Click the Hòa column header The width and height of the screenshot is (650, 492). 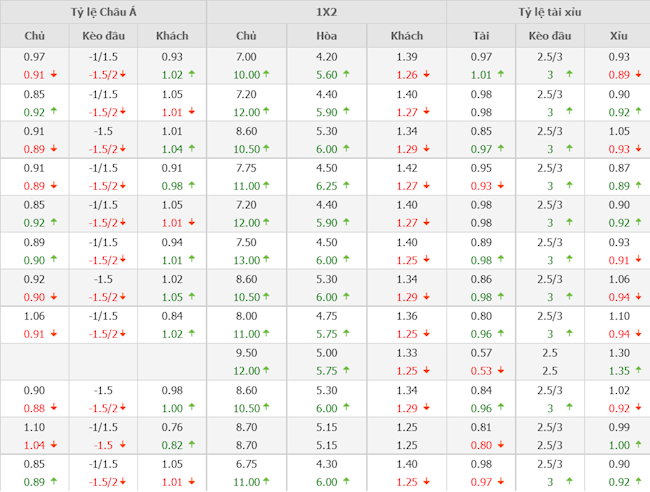[x=326, y=36]
